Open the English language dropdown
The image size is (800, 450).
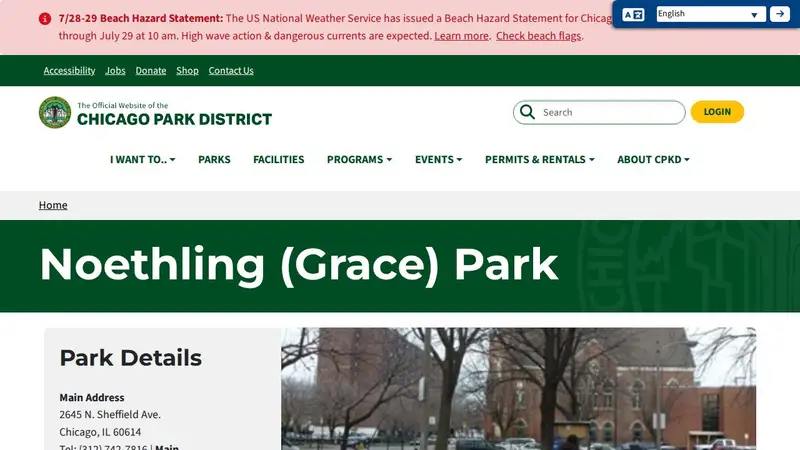coord(711,14)
